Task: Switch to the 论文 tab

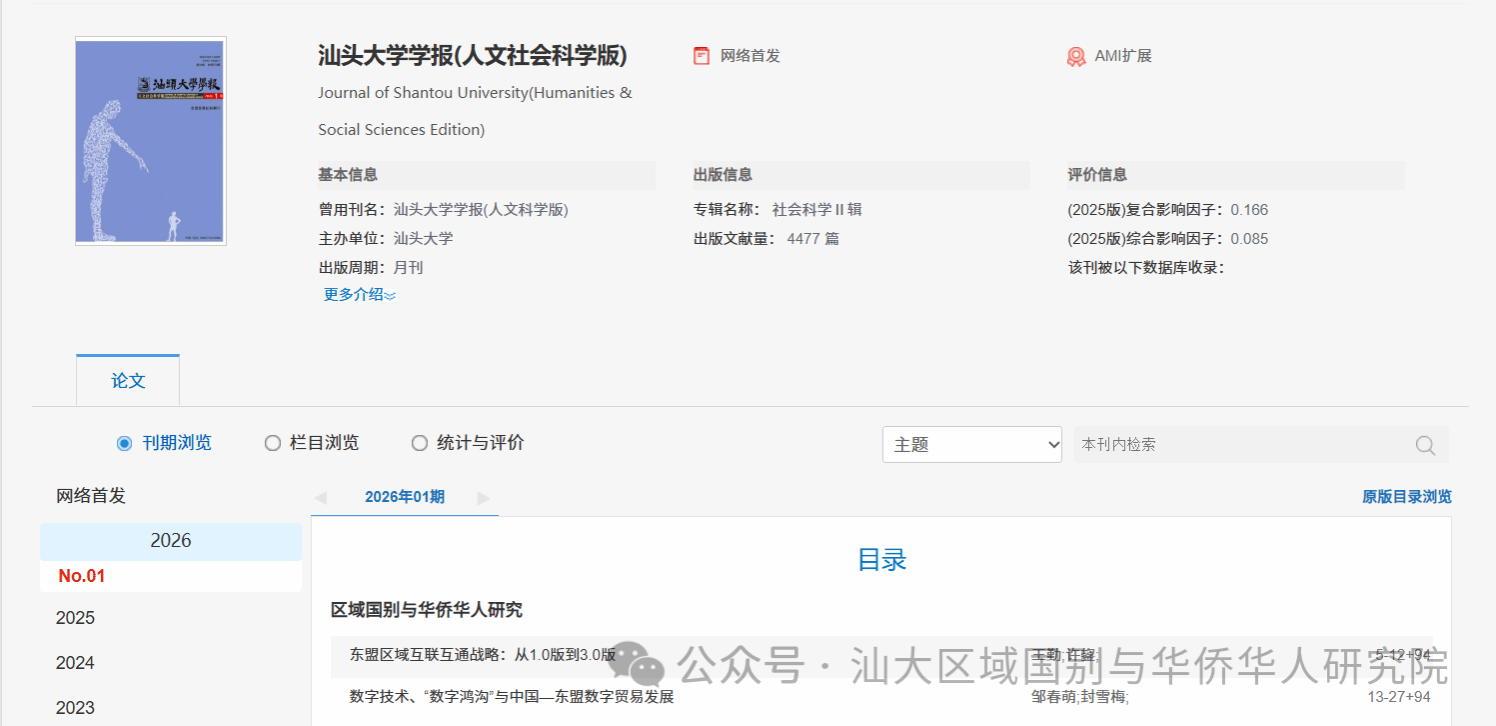Action: [128, 380]
